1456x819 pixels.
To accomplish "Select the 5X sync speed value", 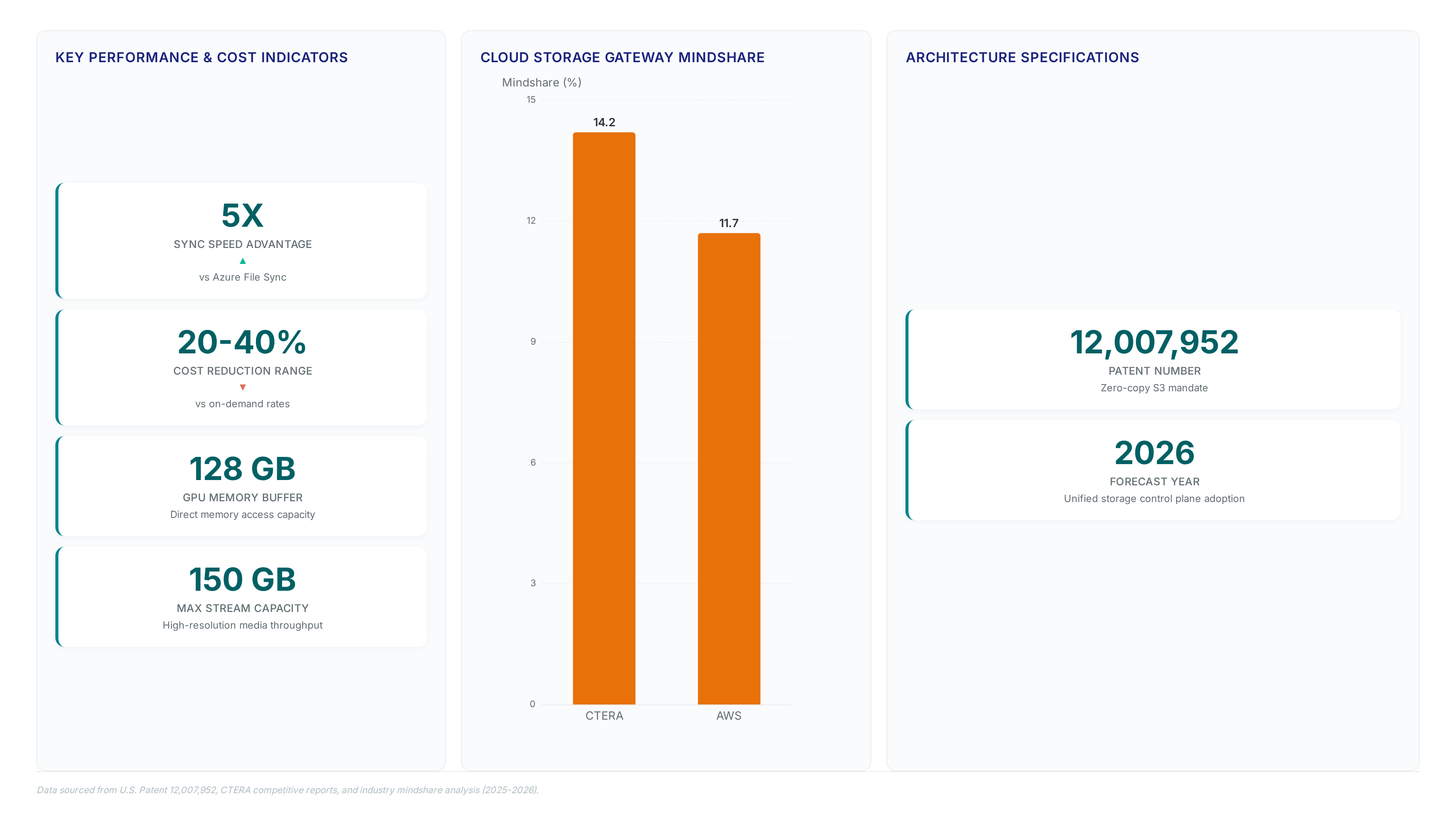I will [243, 215].
